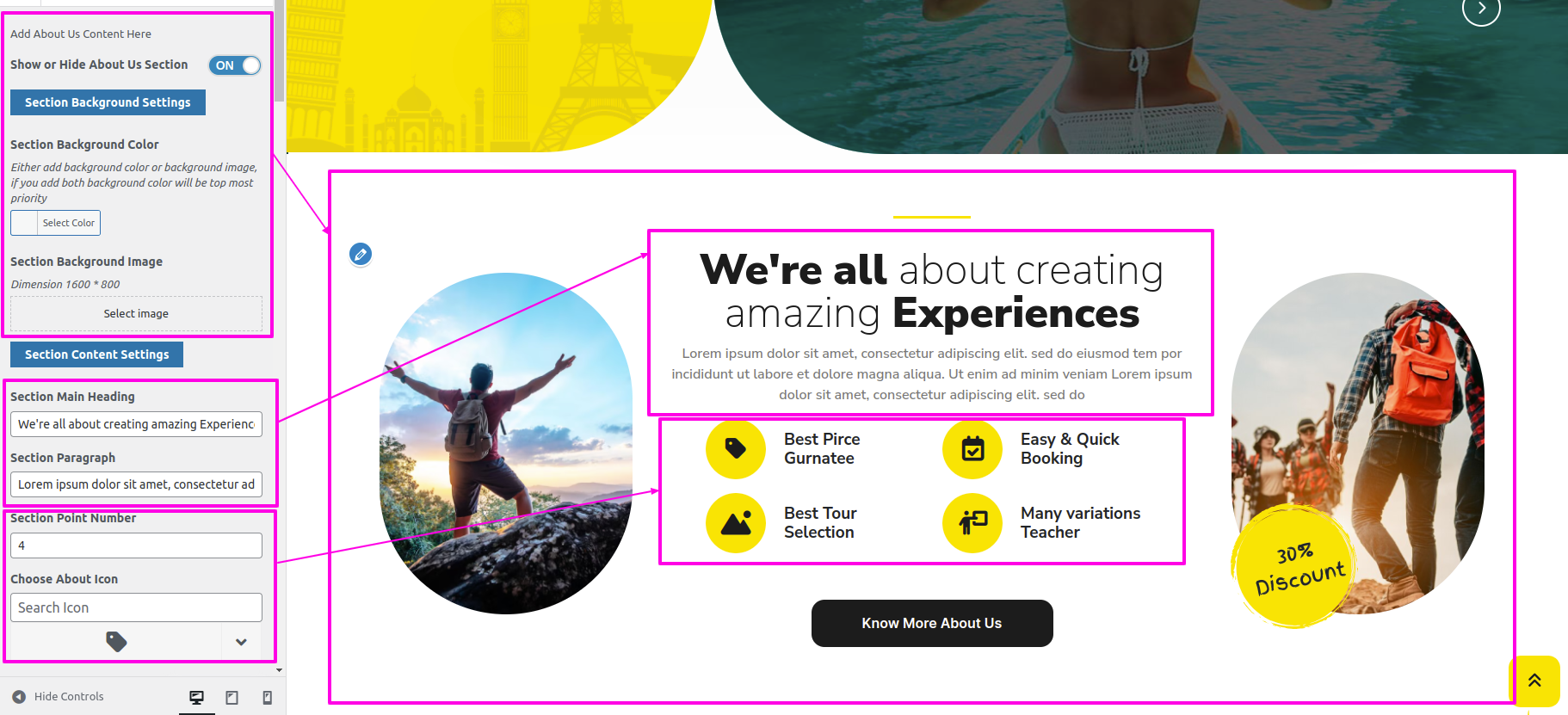
Task: Click the Easy & Quick Booking calendar icon
Action: coord(972,448)
